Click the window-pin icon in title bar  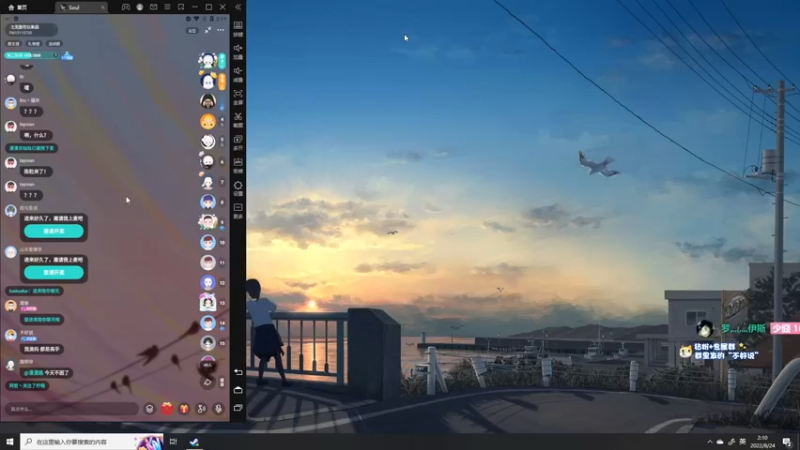tap(181, 7)
